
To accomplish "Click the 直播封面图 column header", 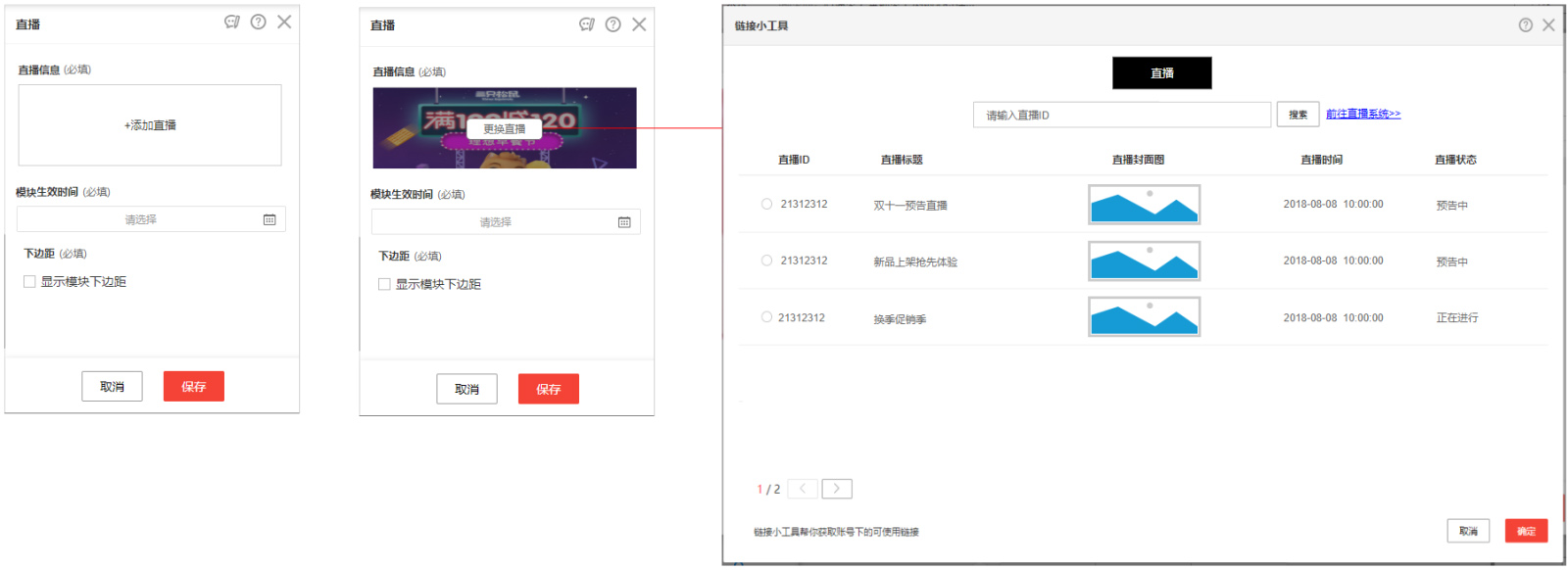I will [x=1138, y=160].
